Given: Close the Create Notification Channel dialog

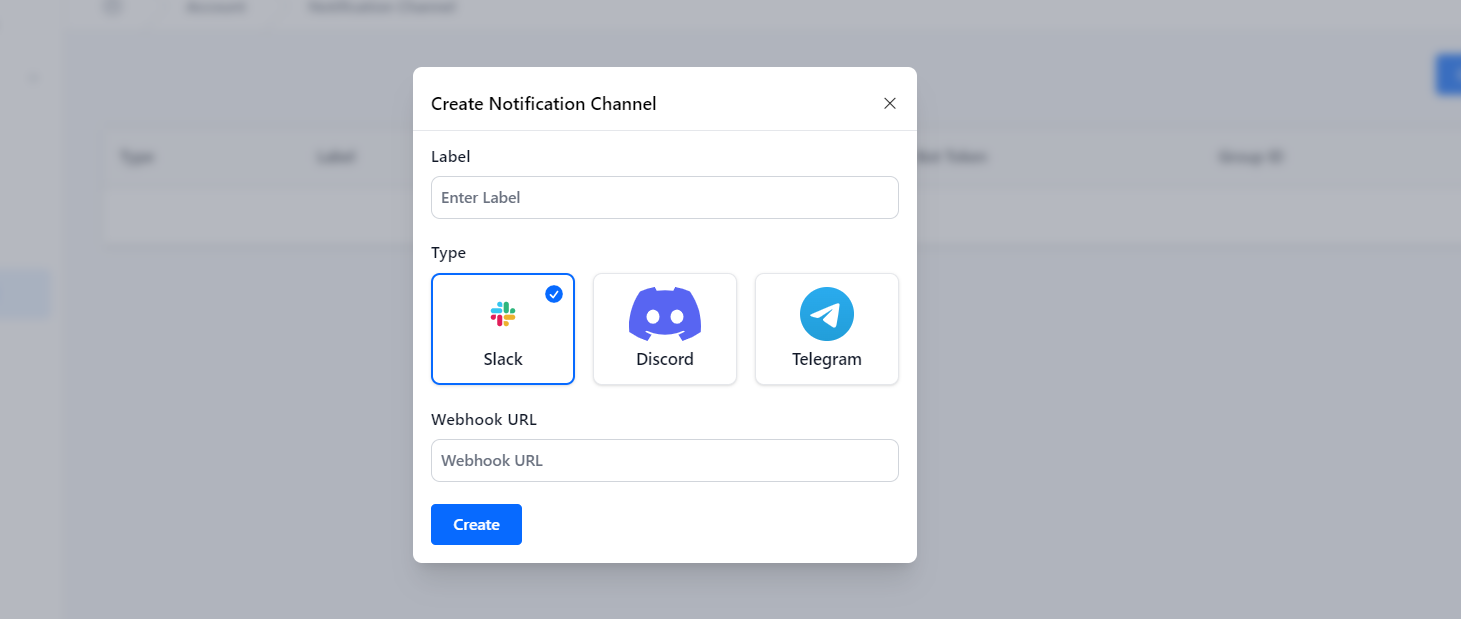Looking at the screenshot, I should click(x=890, y=104).
